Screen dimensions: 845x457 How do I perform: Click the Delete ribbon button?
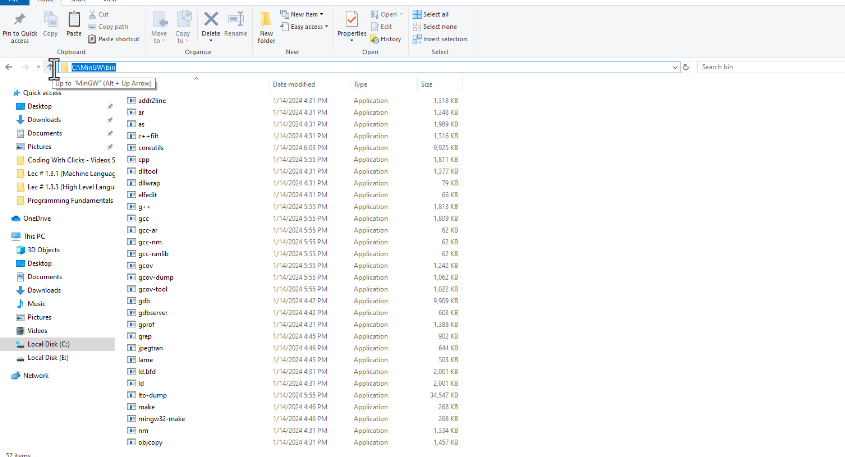click(211, 26)
